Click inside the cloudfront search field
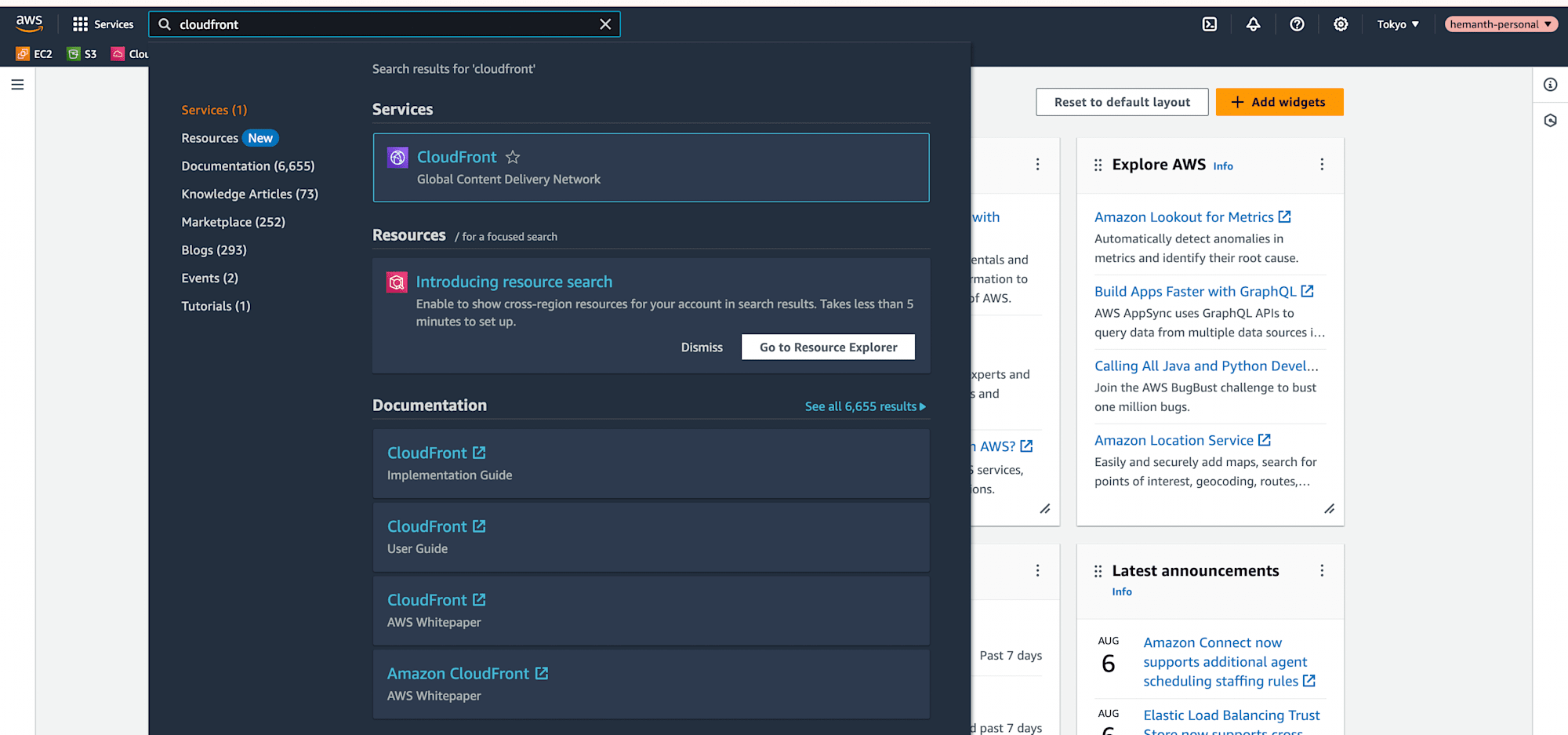 click(384, 24)
